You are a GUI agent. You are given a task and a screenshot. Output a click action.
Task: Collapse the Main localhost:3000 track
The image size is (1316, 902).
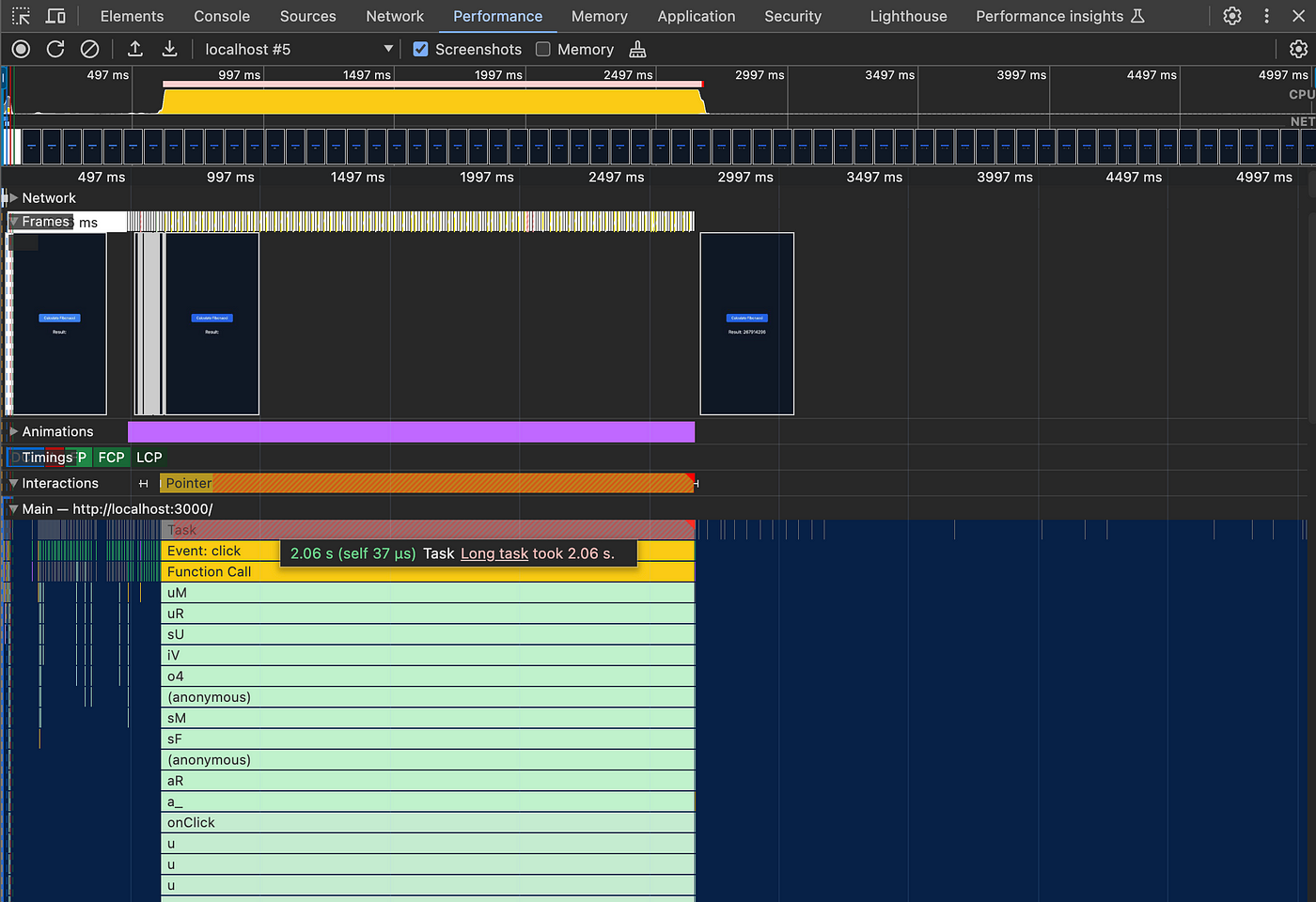(x=13, y=509)
